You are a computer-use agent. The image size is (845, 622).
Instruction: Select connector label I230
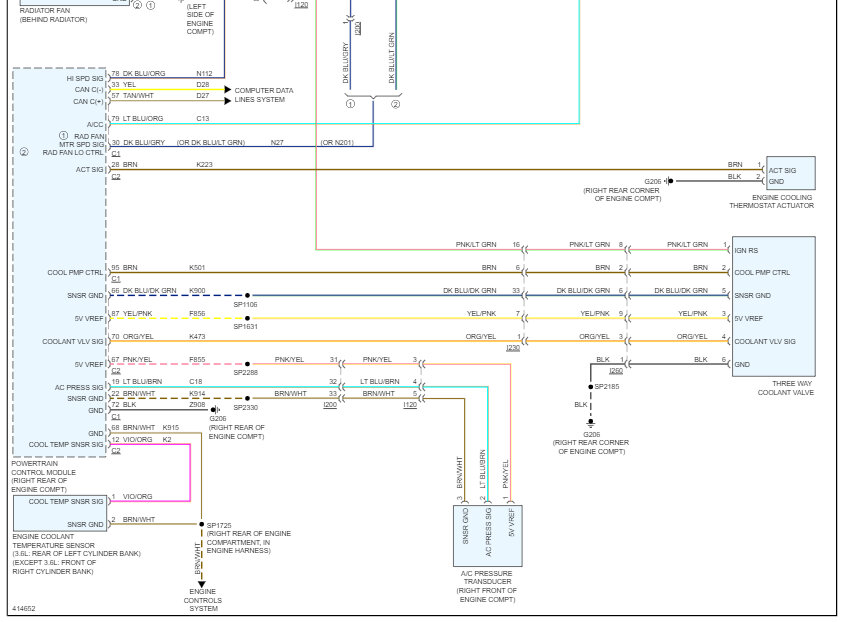tap(513, 348)
